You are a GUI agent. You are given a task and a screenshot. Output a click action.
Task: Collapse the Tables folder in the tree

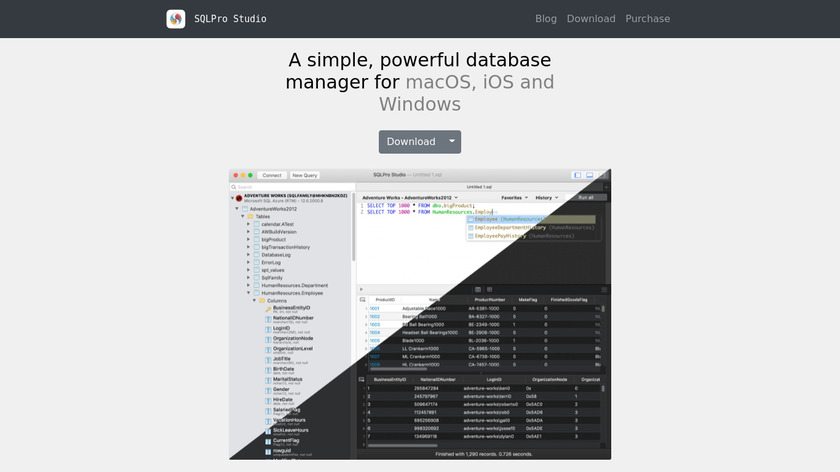pyautogui.click(x=243, y=216)
